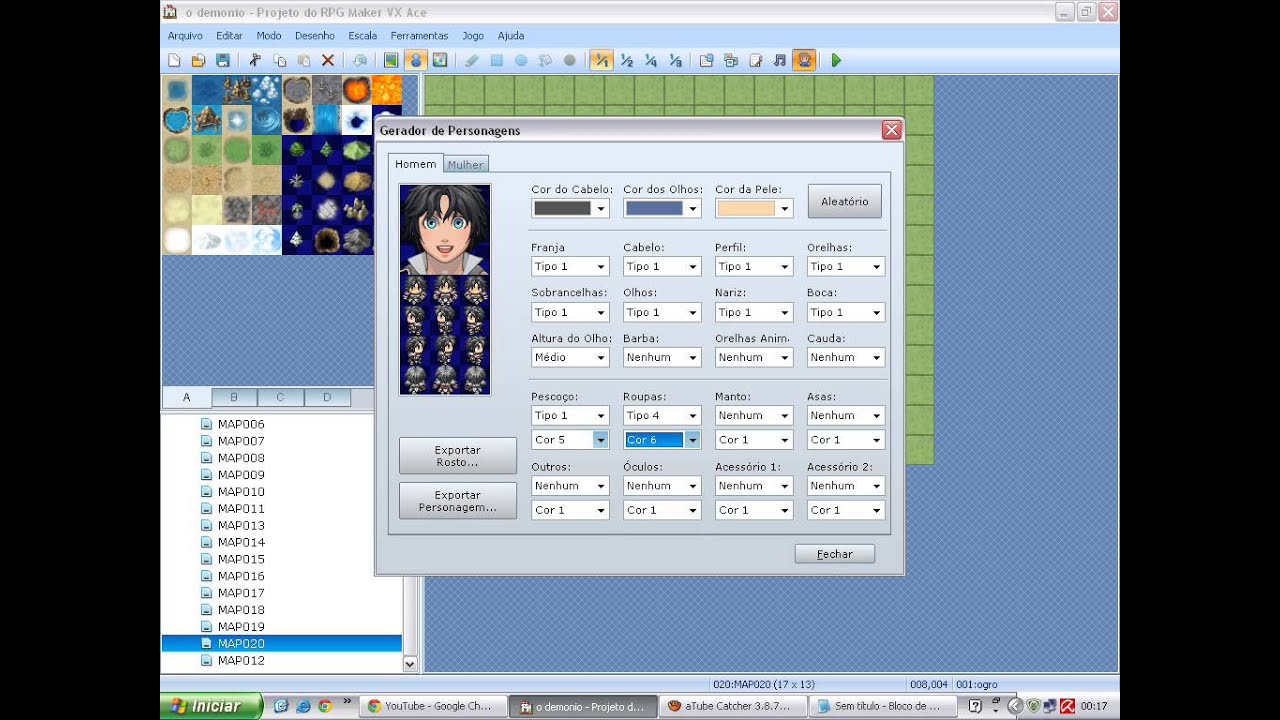The height and width of the screenshot is (720, 1280).
Task: Click the Character Generator toolbar icon
Action: pos(804,61)
